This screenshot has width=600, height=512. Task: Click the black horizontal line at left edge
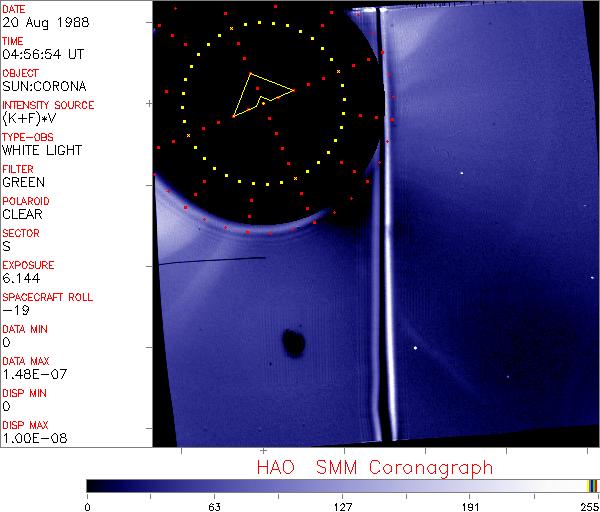(x=210, y=260)
